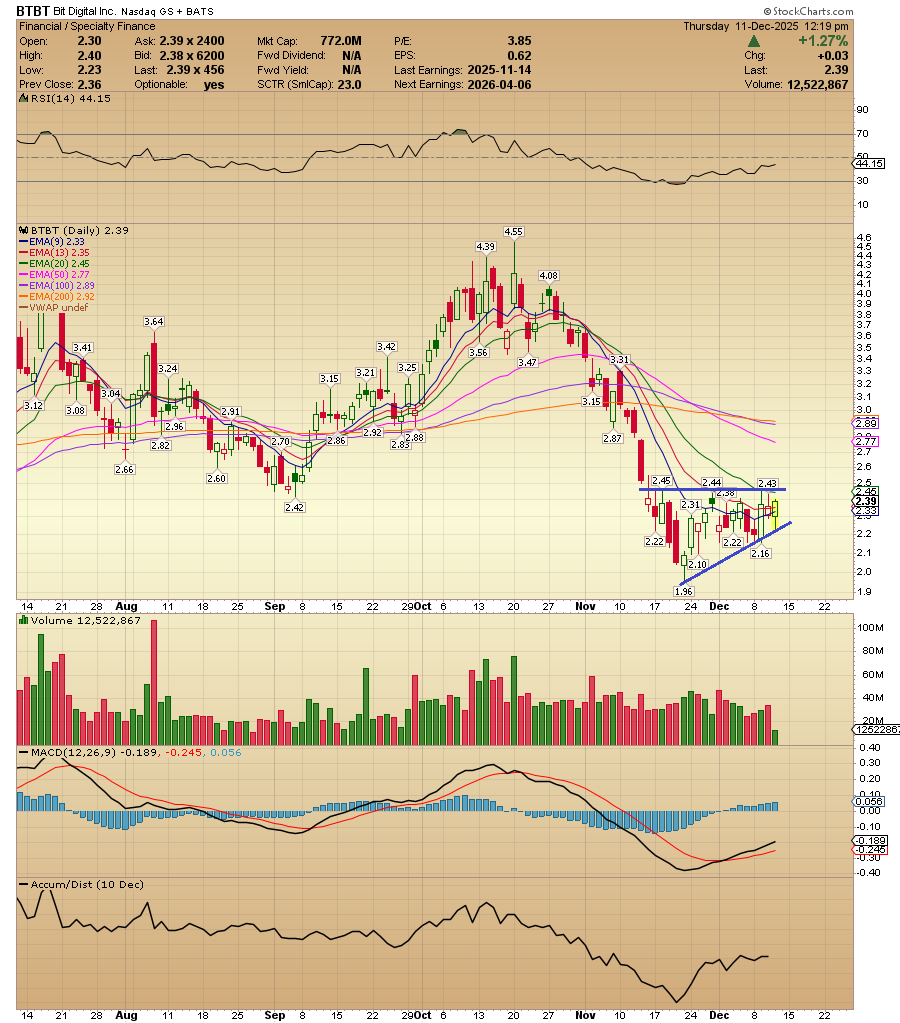Click the Bid quote 2.38 x 6200
Screen dimensions: 900x1023
tap(192, 55)
